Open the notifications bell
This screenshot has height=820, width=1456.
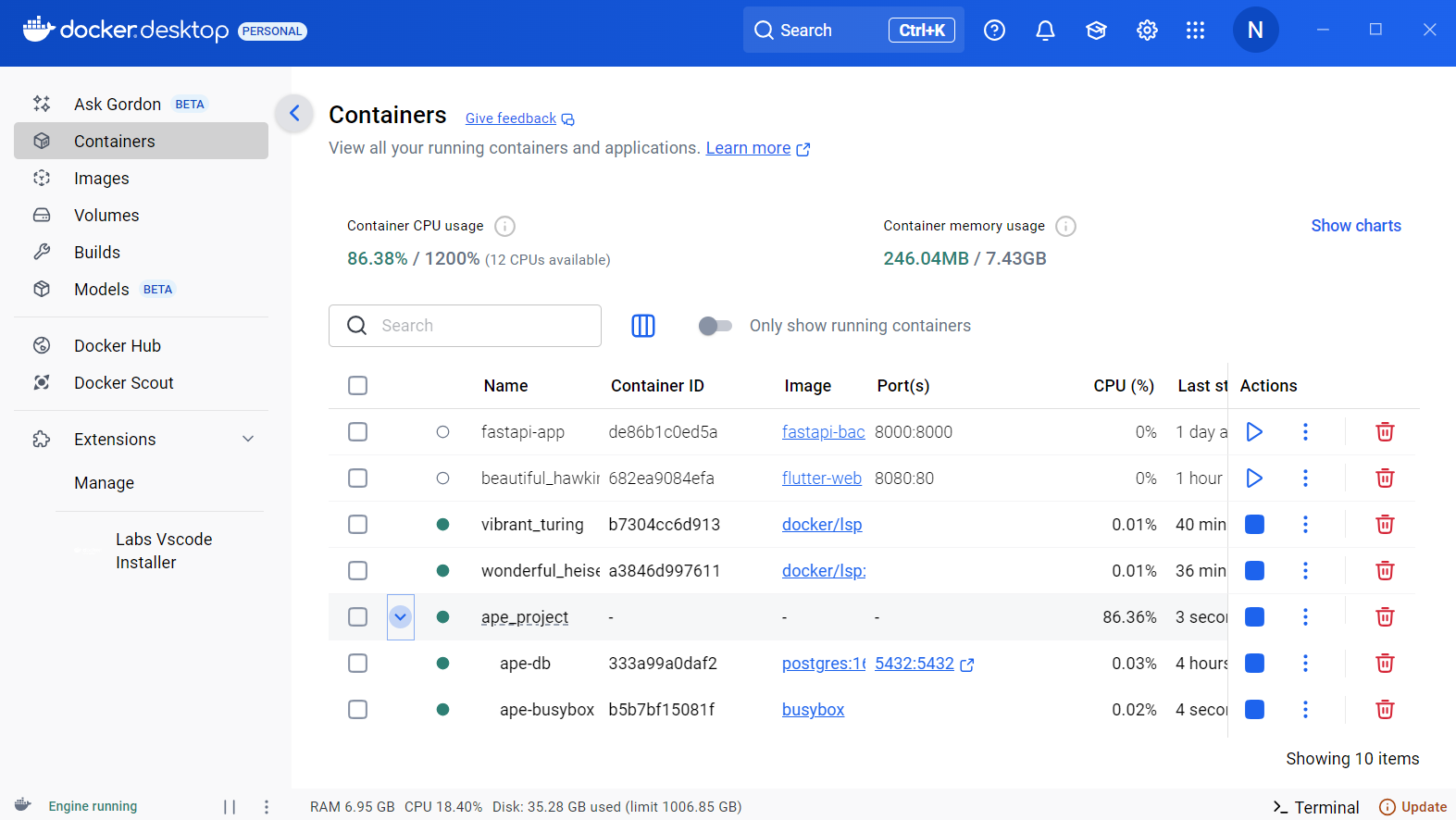pyautogui.click(x=1045, y=31)
